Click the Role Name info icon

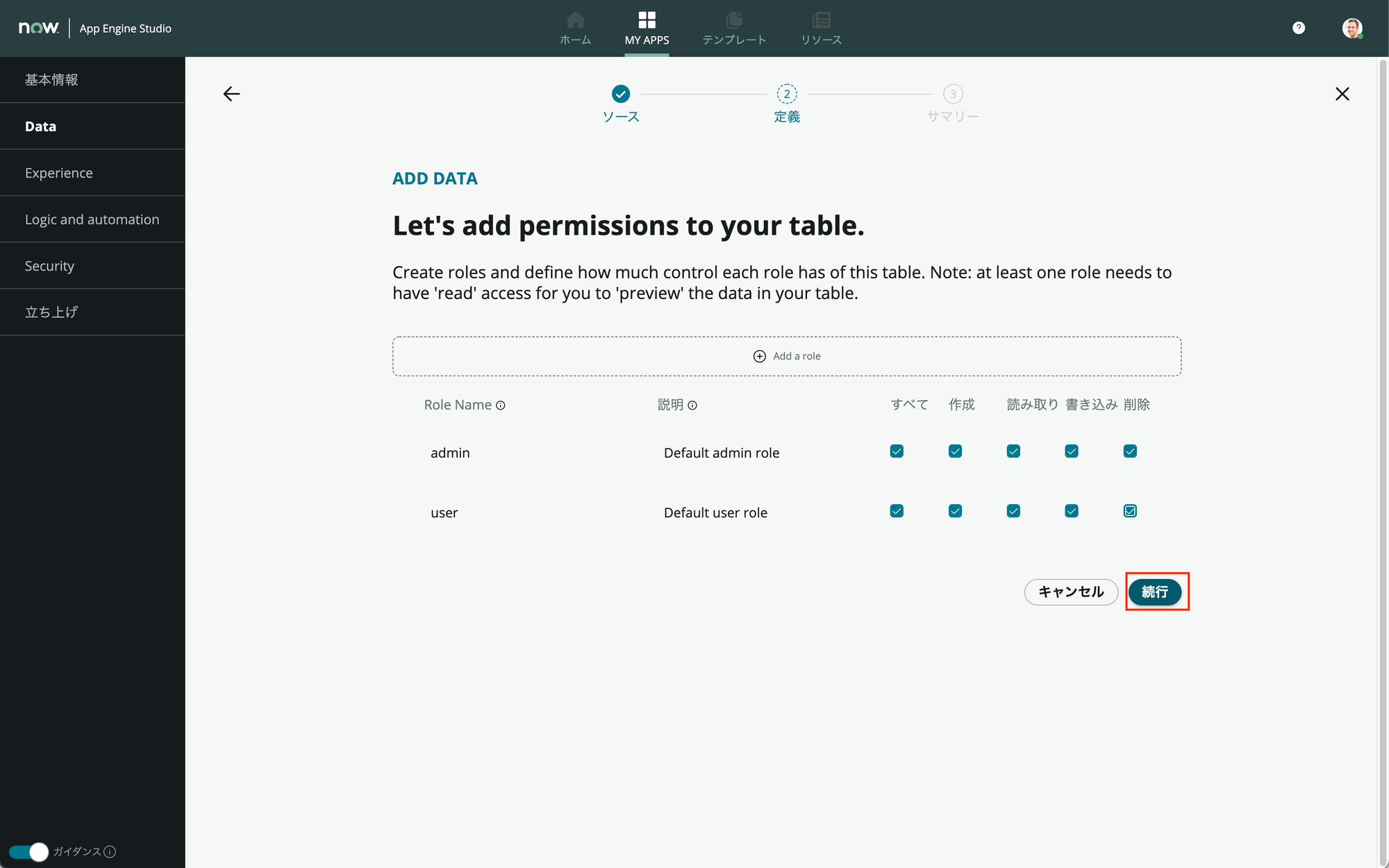click(x=501, y=406)
